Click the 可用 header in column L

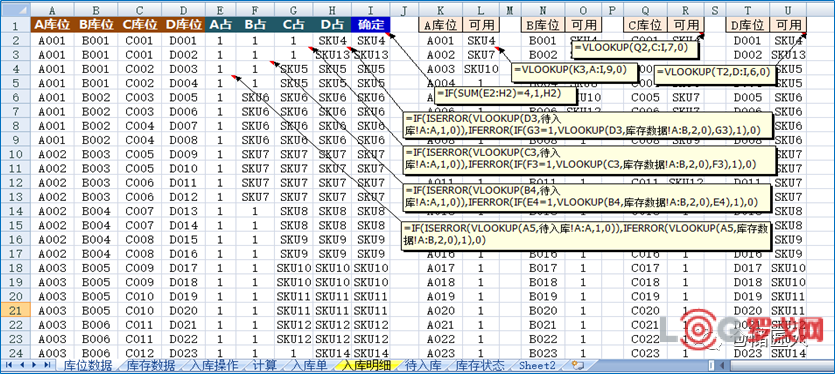[x=481, y=25]
